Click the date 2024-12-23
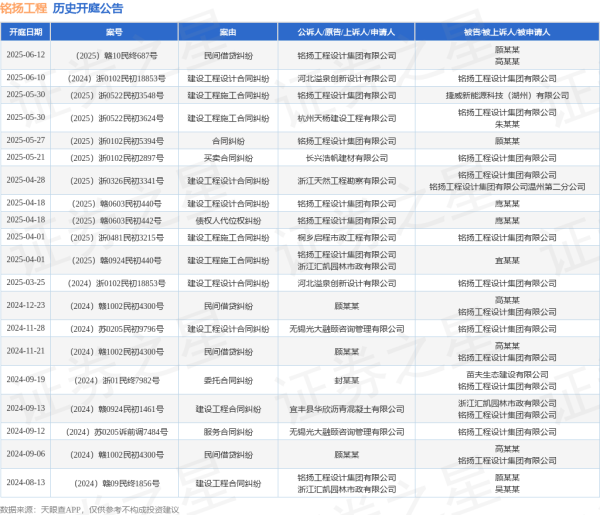 click(26, 305)
